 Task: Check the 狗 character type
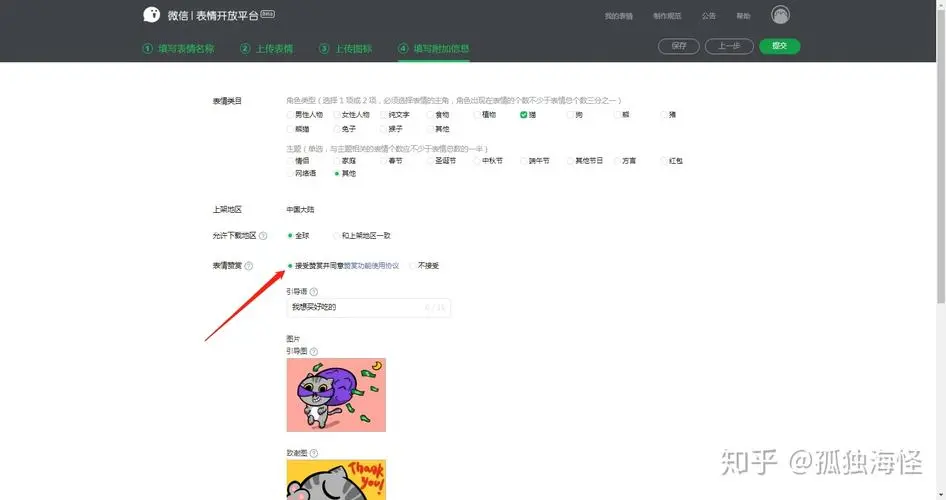570,115
